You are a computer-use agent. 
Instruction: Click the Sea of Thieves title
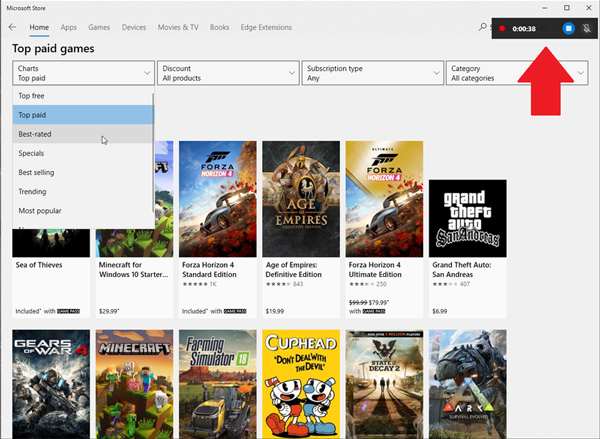tap(39, 265)
